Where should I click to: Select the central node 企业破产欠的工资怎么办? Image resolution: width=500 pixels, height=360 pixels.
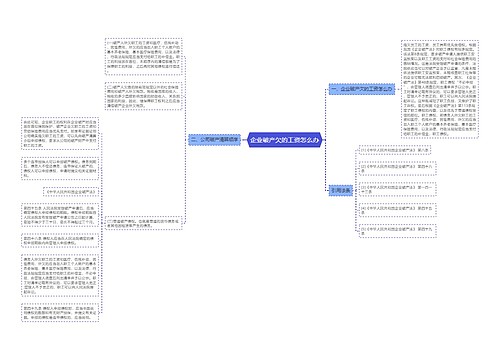(285, 140)
